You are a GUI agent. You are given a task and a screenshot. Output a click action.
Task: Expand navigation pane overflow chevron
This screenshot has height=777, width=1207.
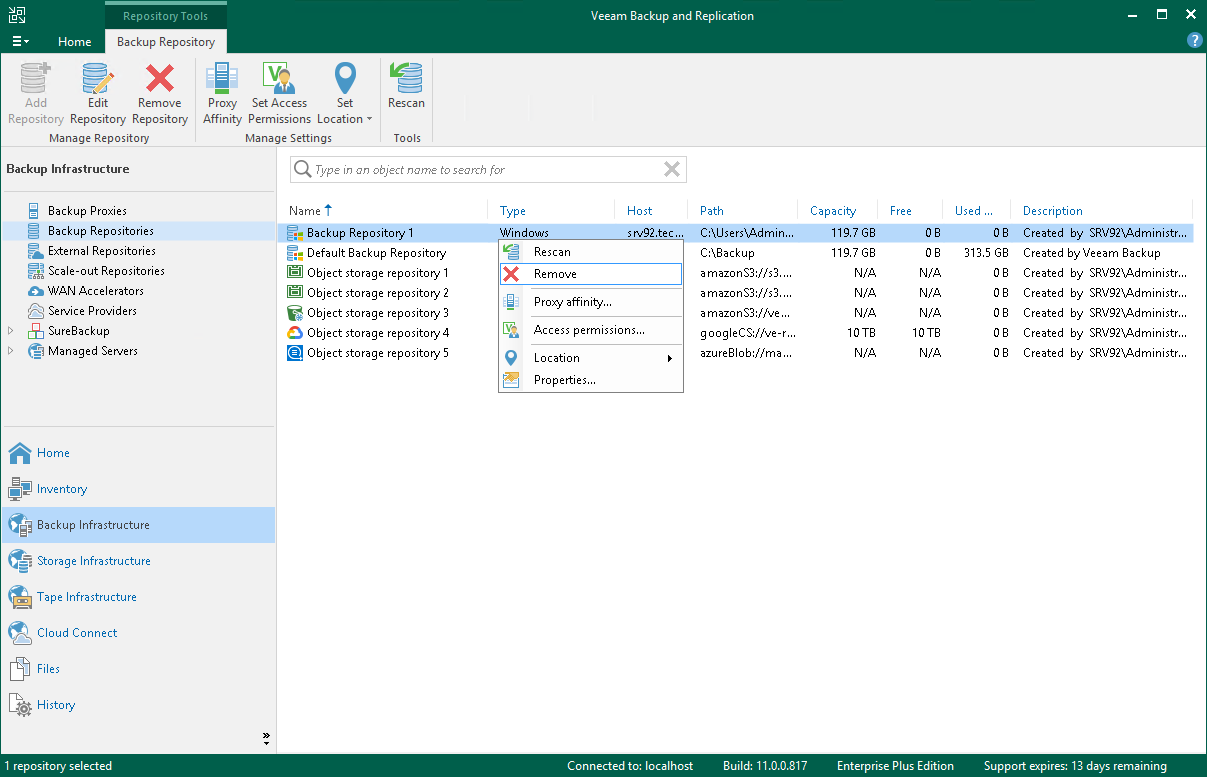pyautogui.click(x=266, y=739)
